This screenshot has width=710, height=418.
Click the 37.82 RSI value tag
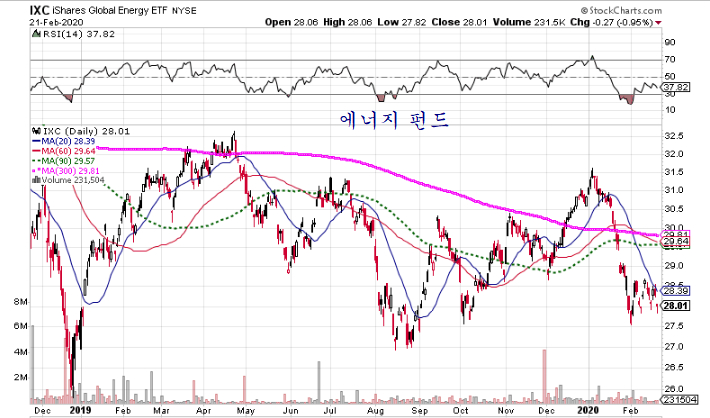676,87
